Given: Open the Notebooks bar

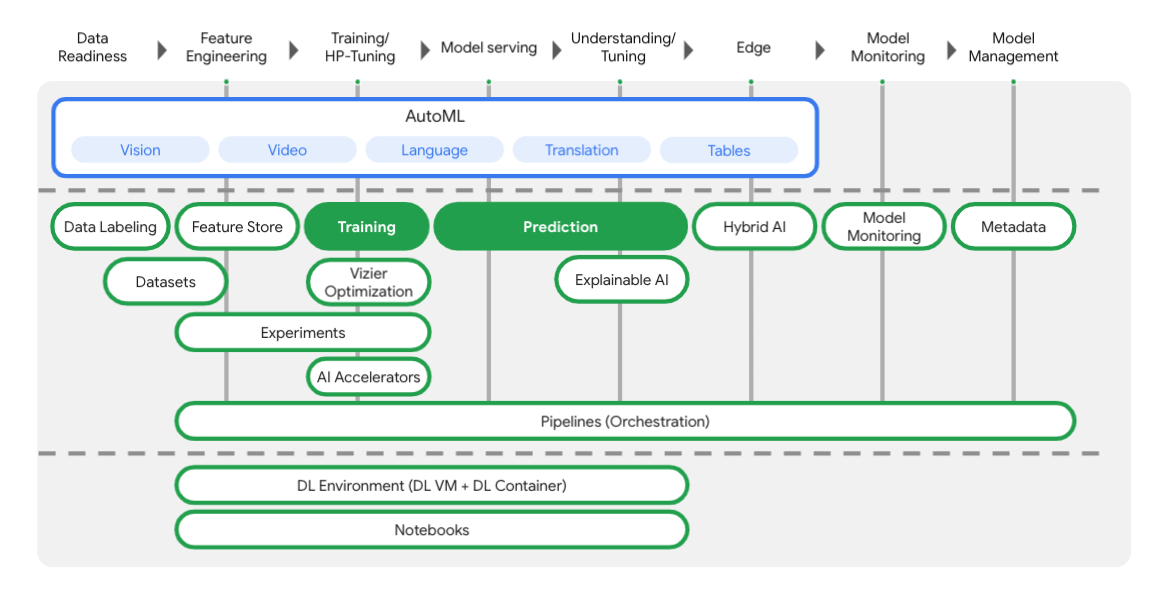Looking at the screenshot, I should 431,530.
